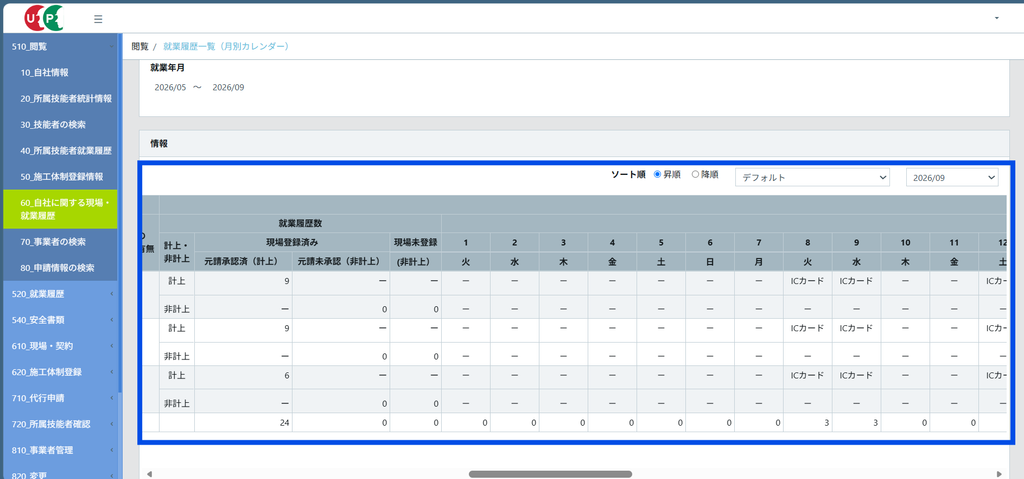Click the 元請承認済（計上） column header
The image size is (1024, 479).
click(243, 261)
